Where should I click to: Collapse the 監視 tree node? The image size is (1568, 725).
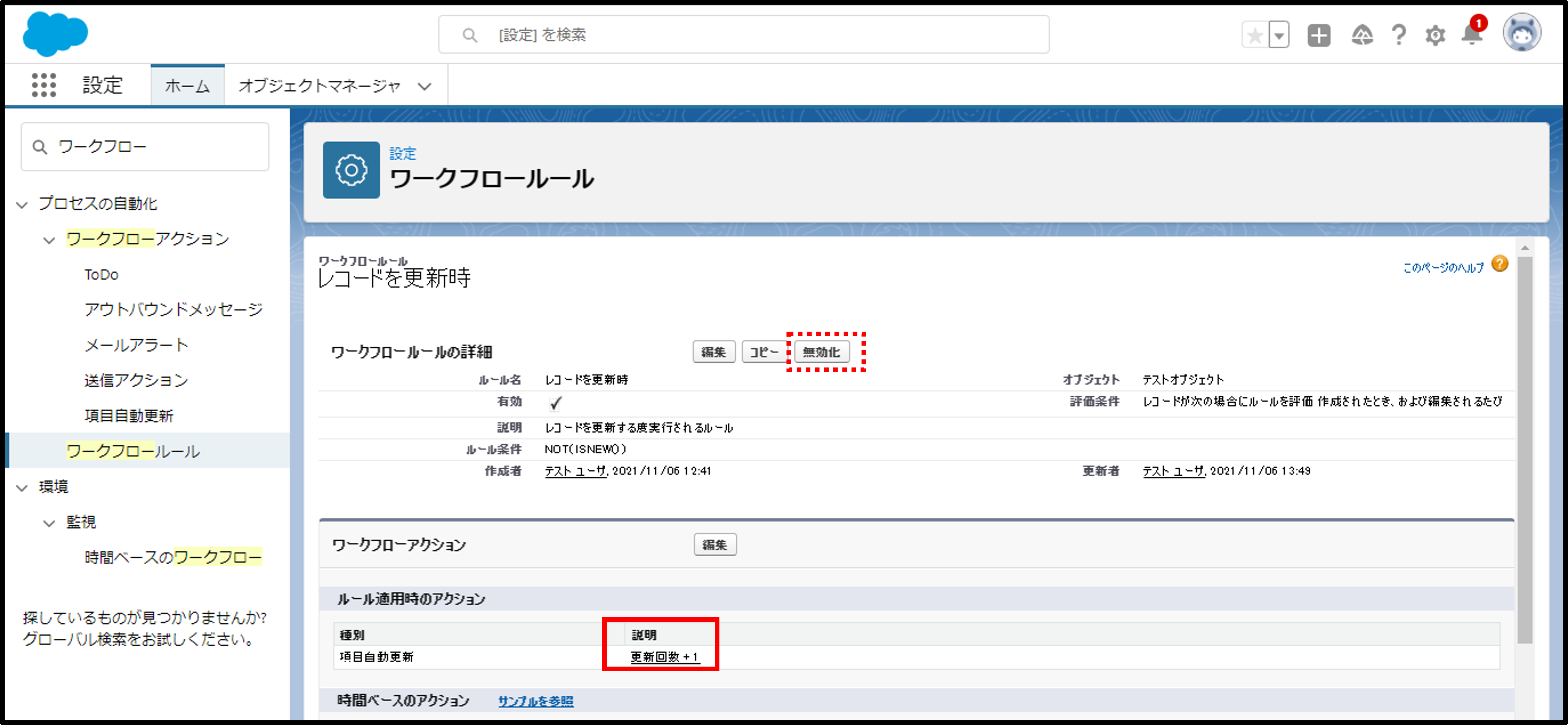click(49, 523)
